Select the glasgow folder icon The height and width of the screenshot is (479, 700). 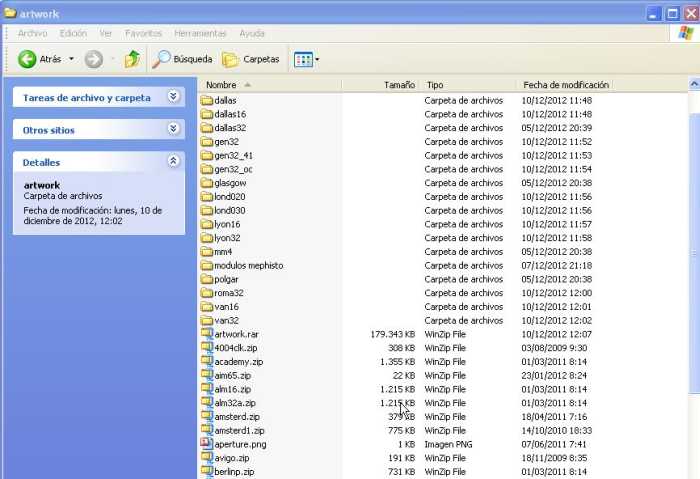point(207,183)
